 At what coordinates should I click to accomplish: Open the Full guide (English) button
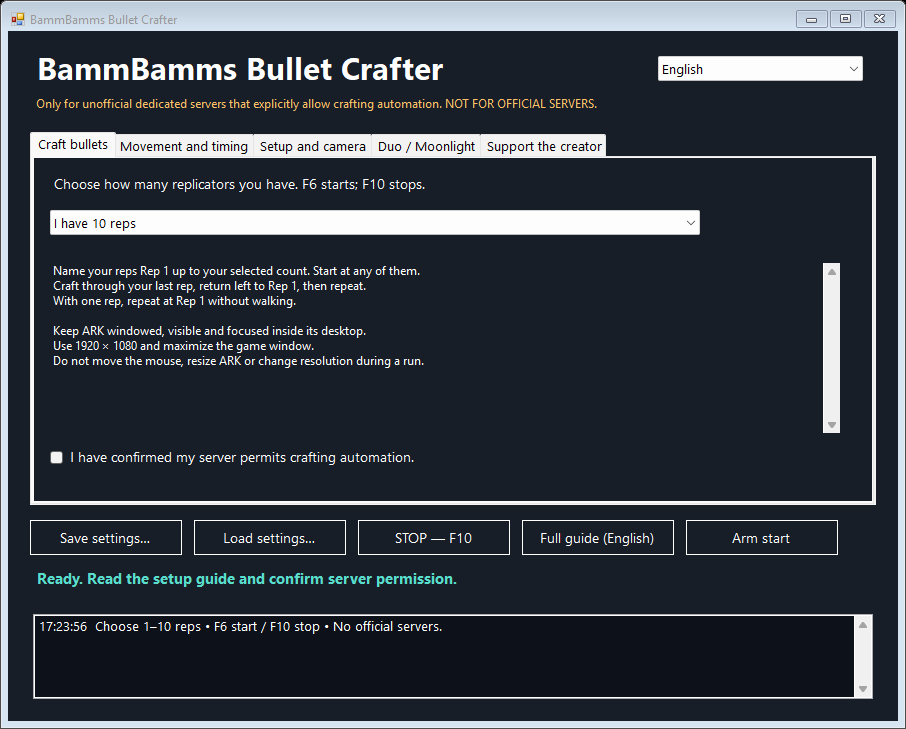(598, 538)
